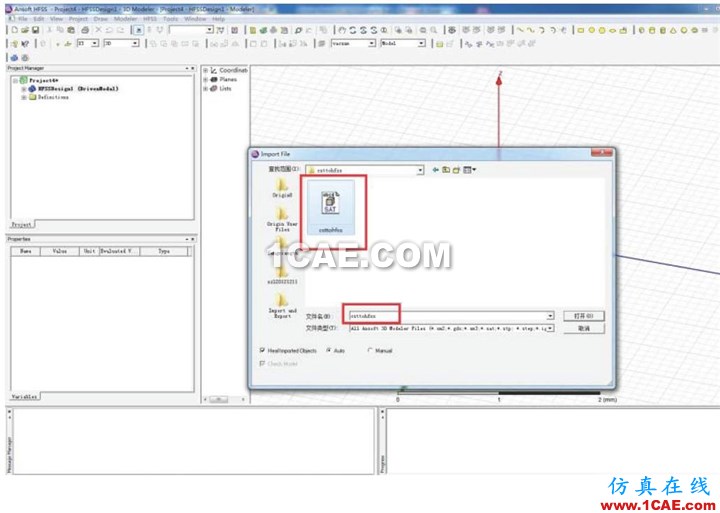
Task: Switch to the Variables tab
Action: [24, 396]
